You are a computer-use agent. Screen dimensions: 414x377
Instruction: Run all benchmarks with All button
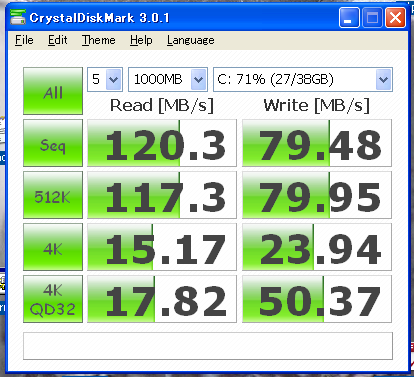pos(53,91)
